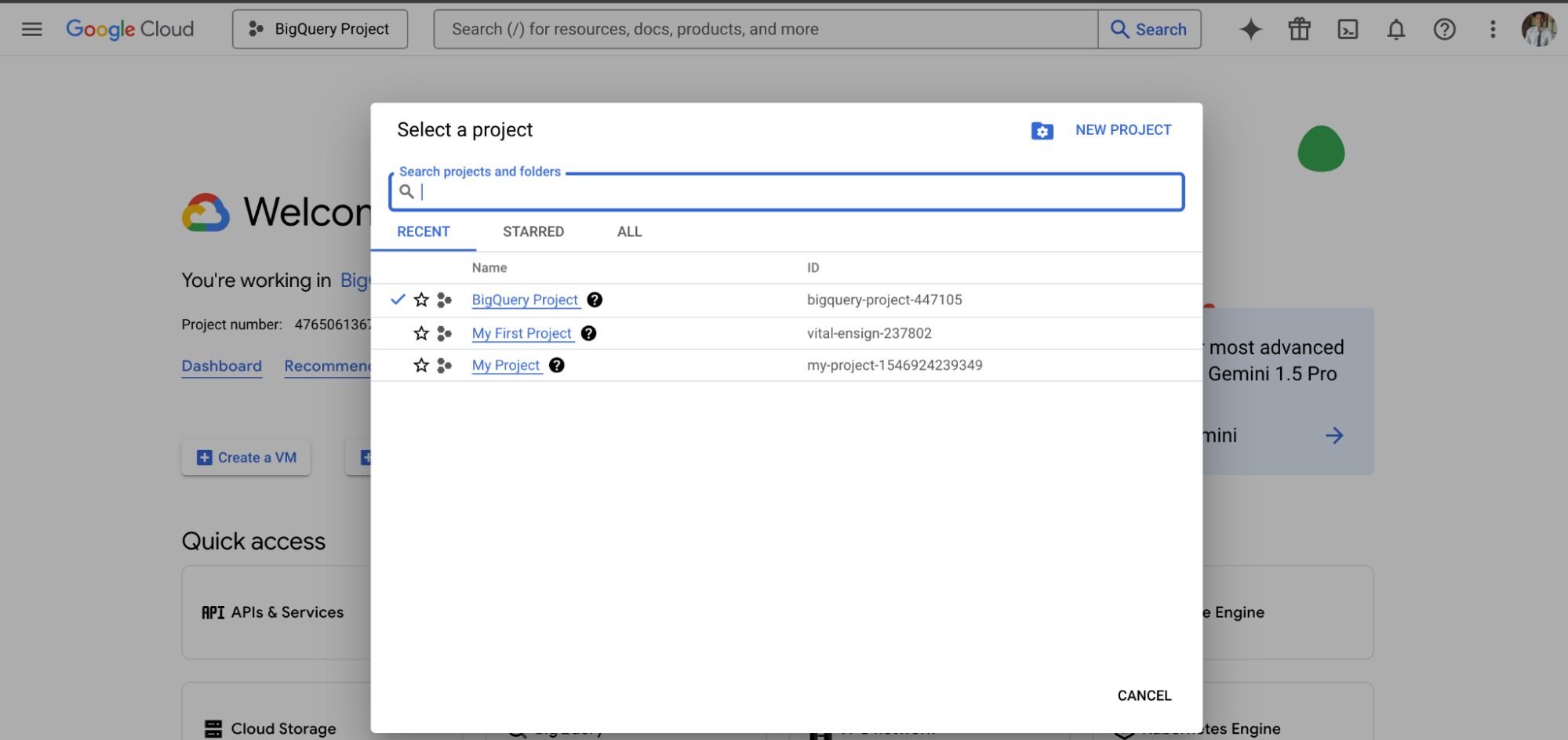Select the My Project link

coord(506,365)
